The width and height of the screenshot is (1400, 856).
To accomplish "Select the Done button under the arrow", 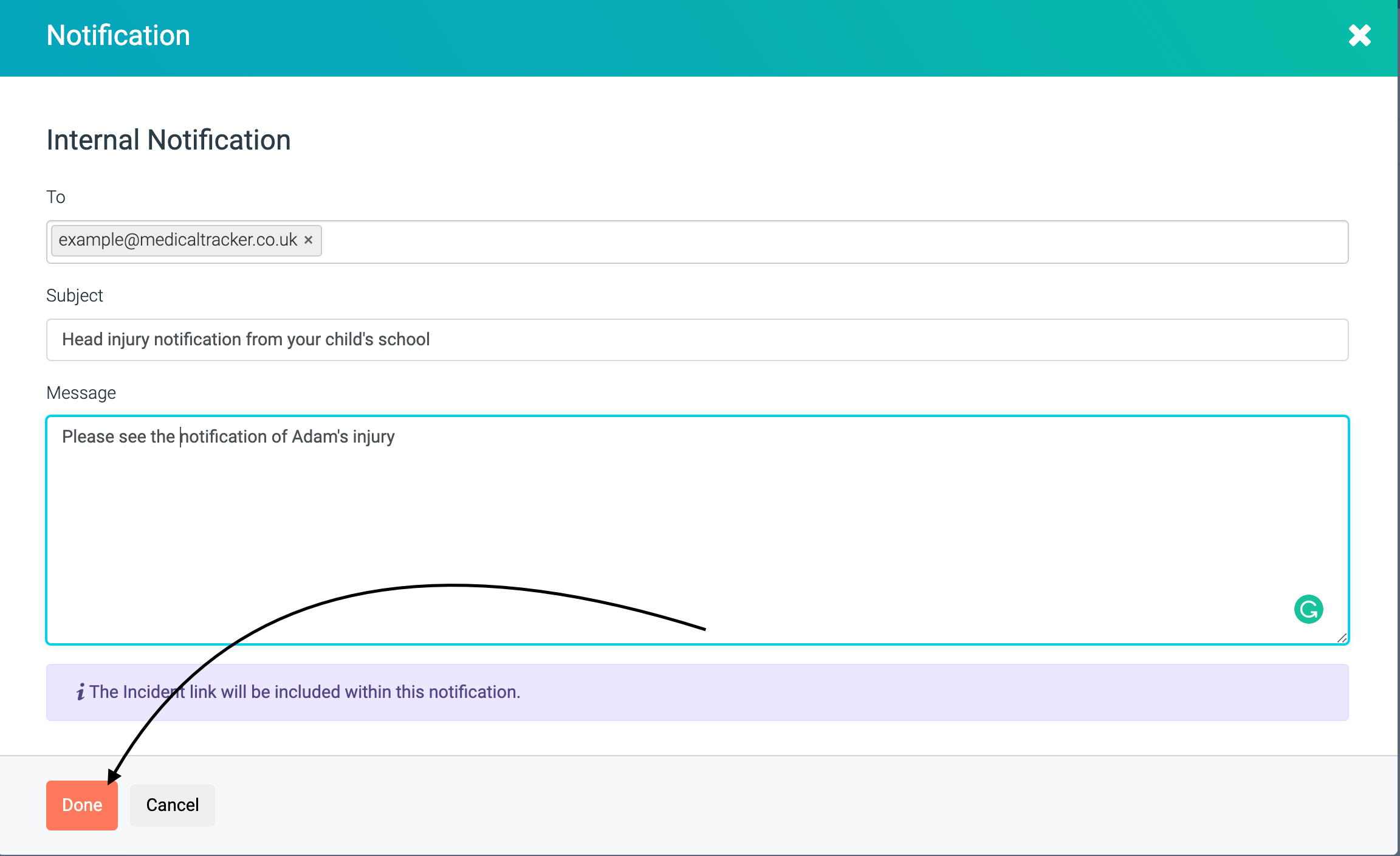I will coord(81,805).
